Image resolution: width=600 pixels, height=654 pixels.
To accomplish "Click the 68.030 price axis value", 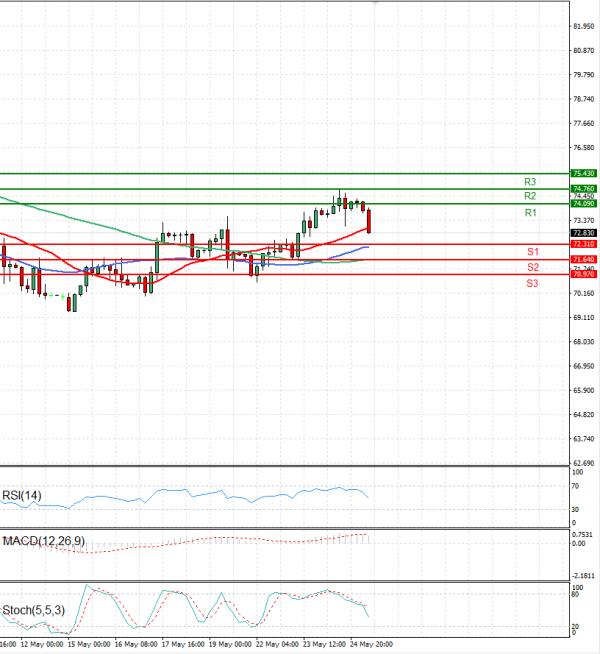I will click(x=584, y=342).
